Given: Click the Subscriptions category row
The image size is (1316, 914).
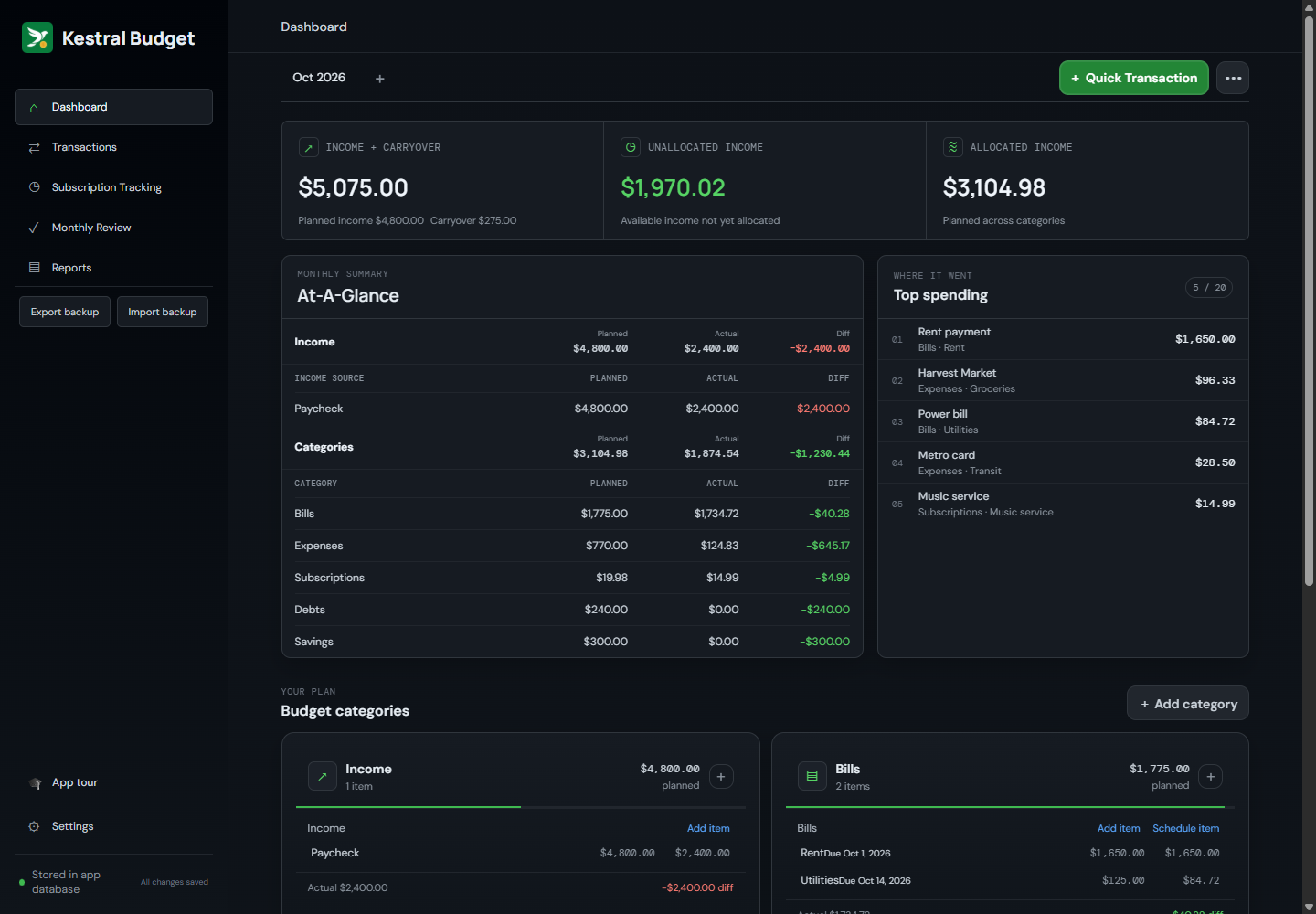Looking at the screenshot, I should [x=572, y=578].
